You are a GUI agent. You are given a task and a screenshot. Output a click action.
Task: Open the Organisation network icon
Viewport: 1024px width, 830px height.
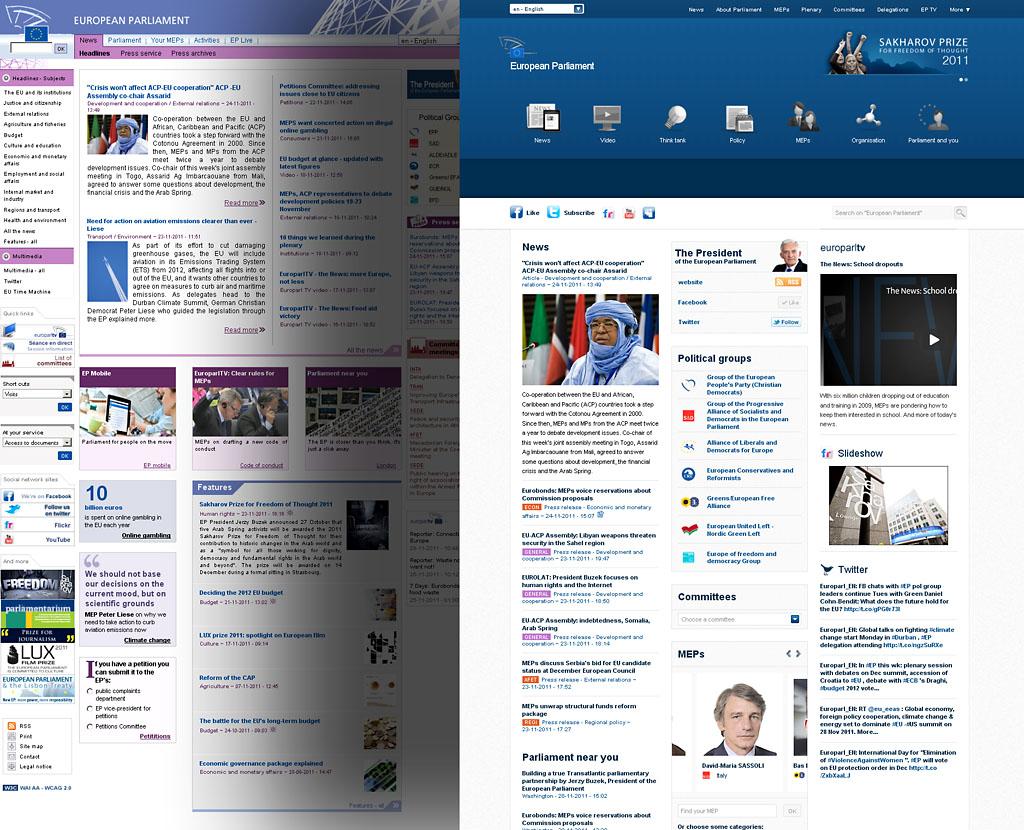[868, 118]
